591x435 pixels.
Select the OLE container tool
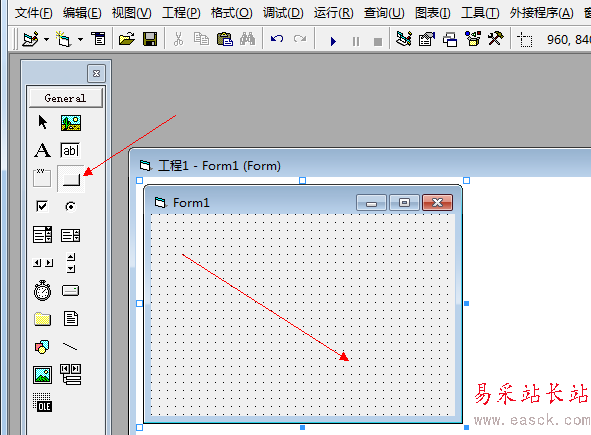42,403
